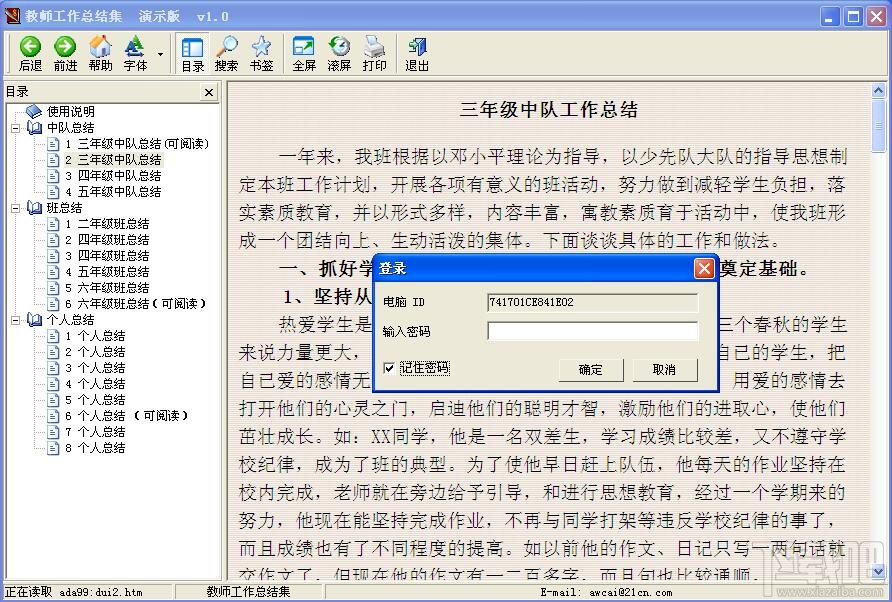
Task: Click the 输入密码 password field
Action: [x=592, y=331]
